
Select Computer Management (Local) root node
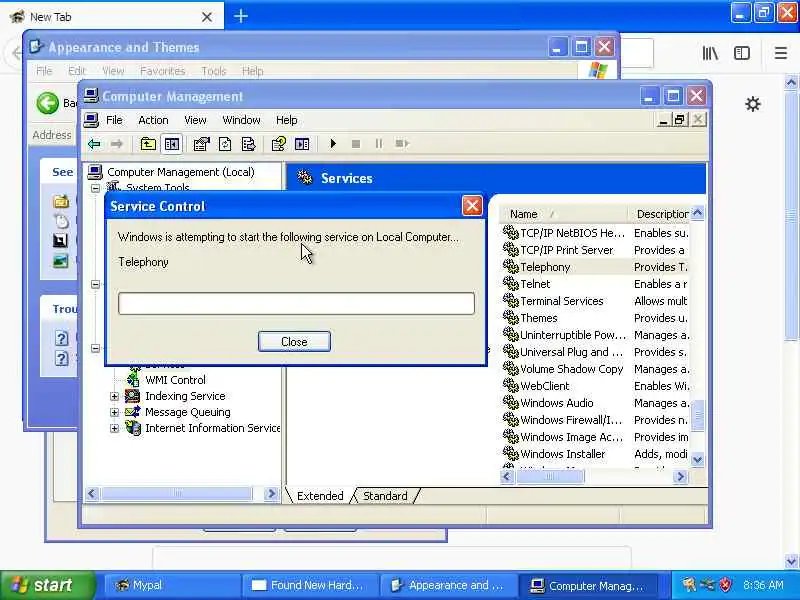click(x=181, y=172)
